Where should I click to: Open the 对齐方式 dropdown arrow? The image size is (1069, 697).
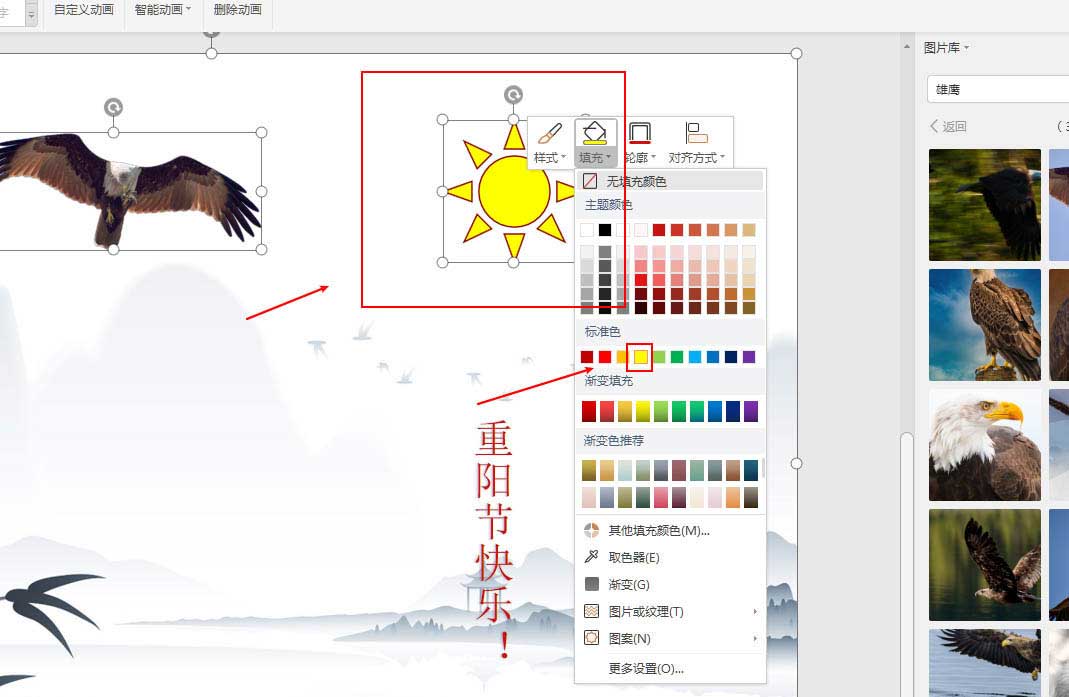pos(722,158)
